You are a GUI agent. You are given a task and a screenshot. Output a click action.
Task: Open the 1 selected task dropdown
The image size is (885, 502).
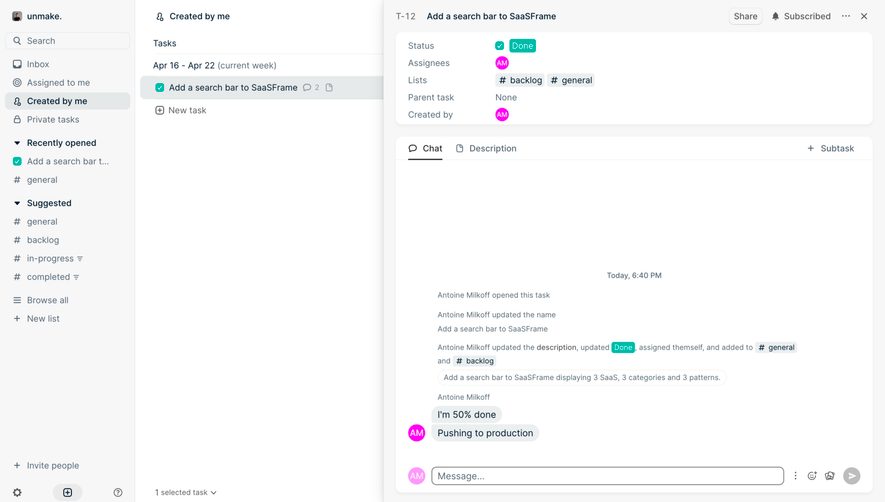tap(186, 492)
